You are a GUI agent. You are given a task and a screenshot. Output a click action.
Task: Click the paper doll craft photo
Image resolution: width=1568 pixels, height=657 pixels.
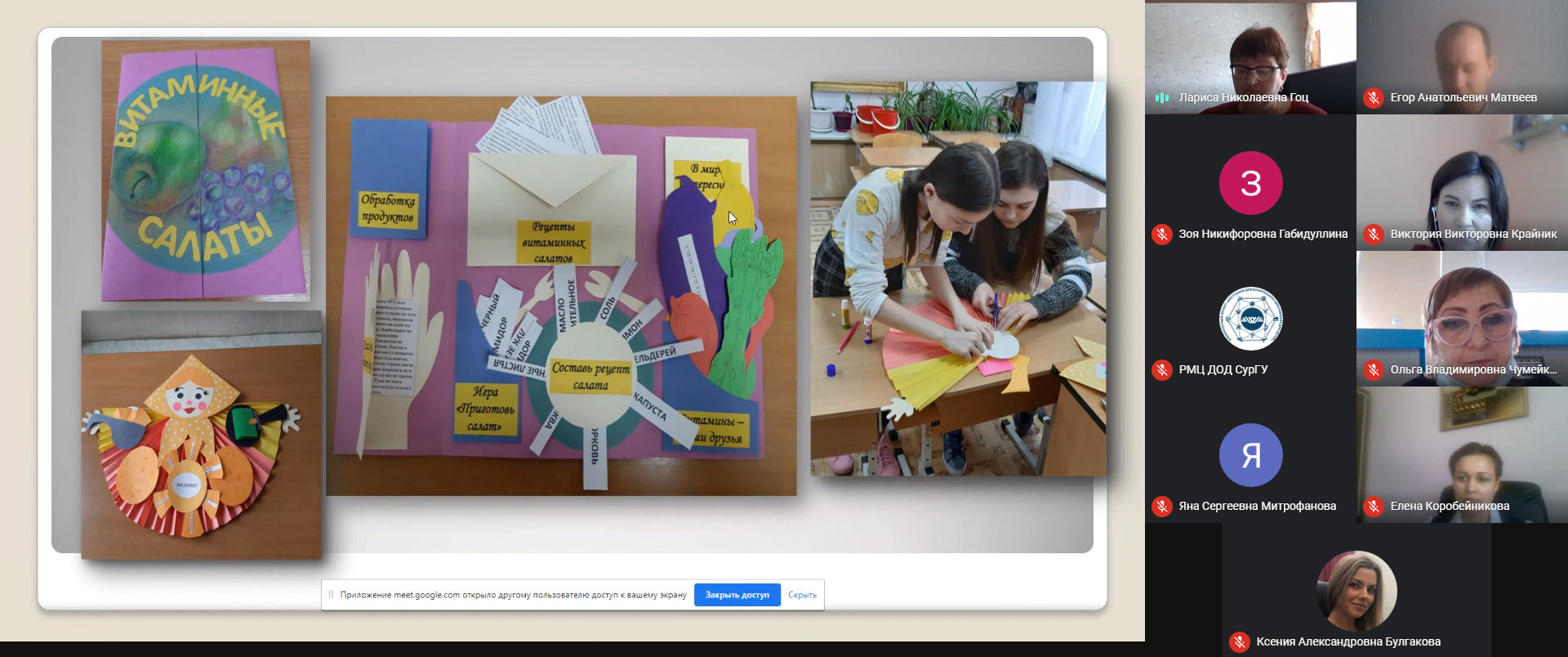pyautogui.click(x=201, y=435)
